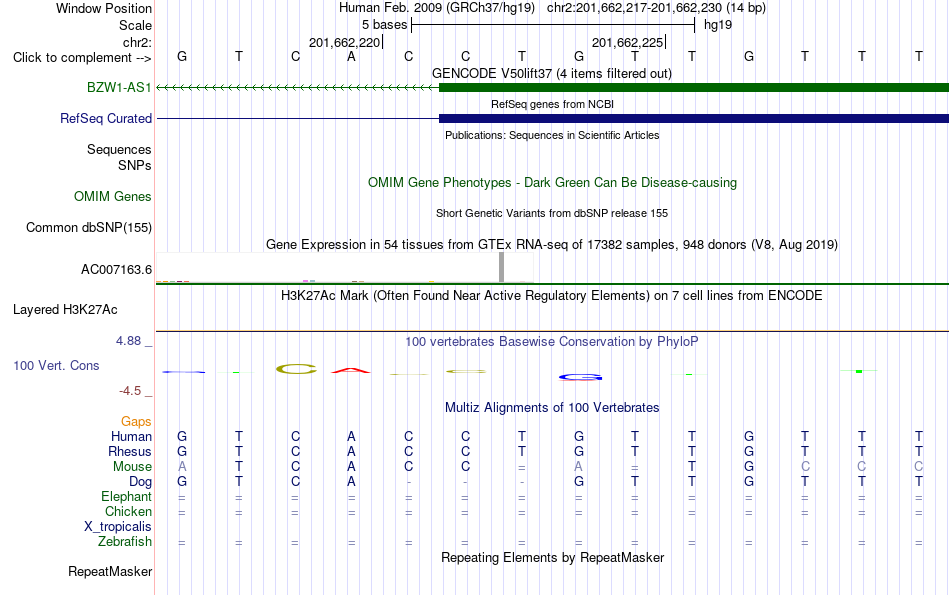This screenshot has height=595, width=950.
Task: Click the -4.5 conservation scale value
Action: point(130,391)
